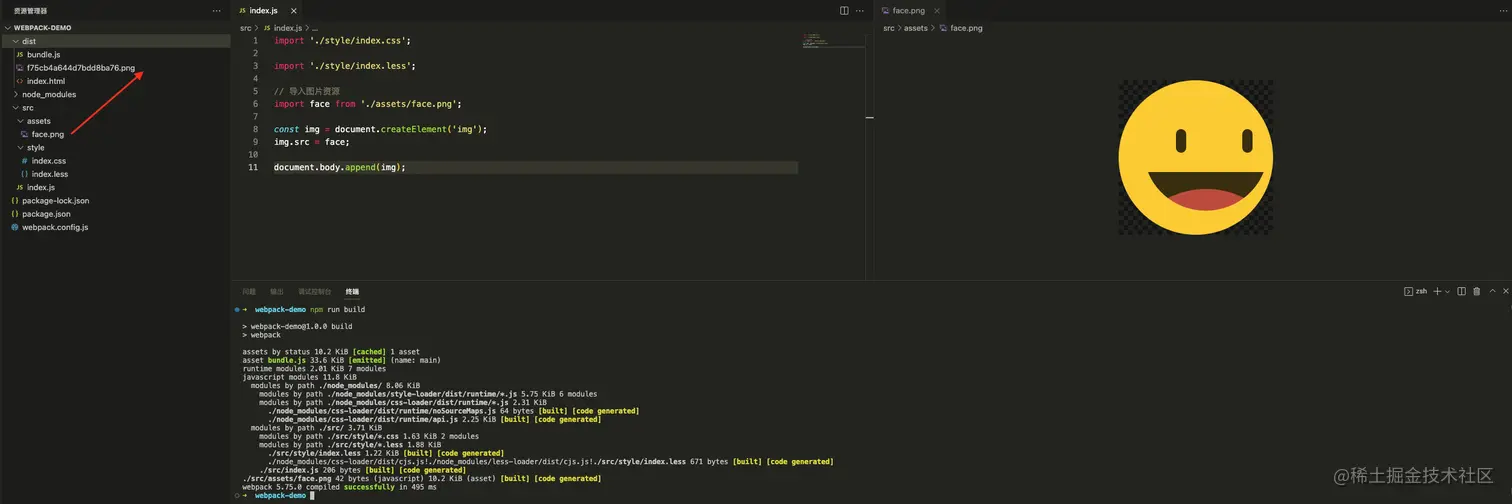Screen dimensions: 1512x504
Task: Click 'img.src = face;' on line 9
Action: pos(312,141)
